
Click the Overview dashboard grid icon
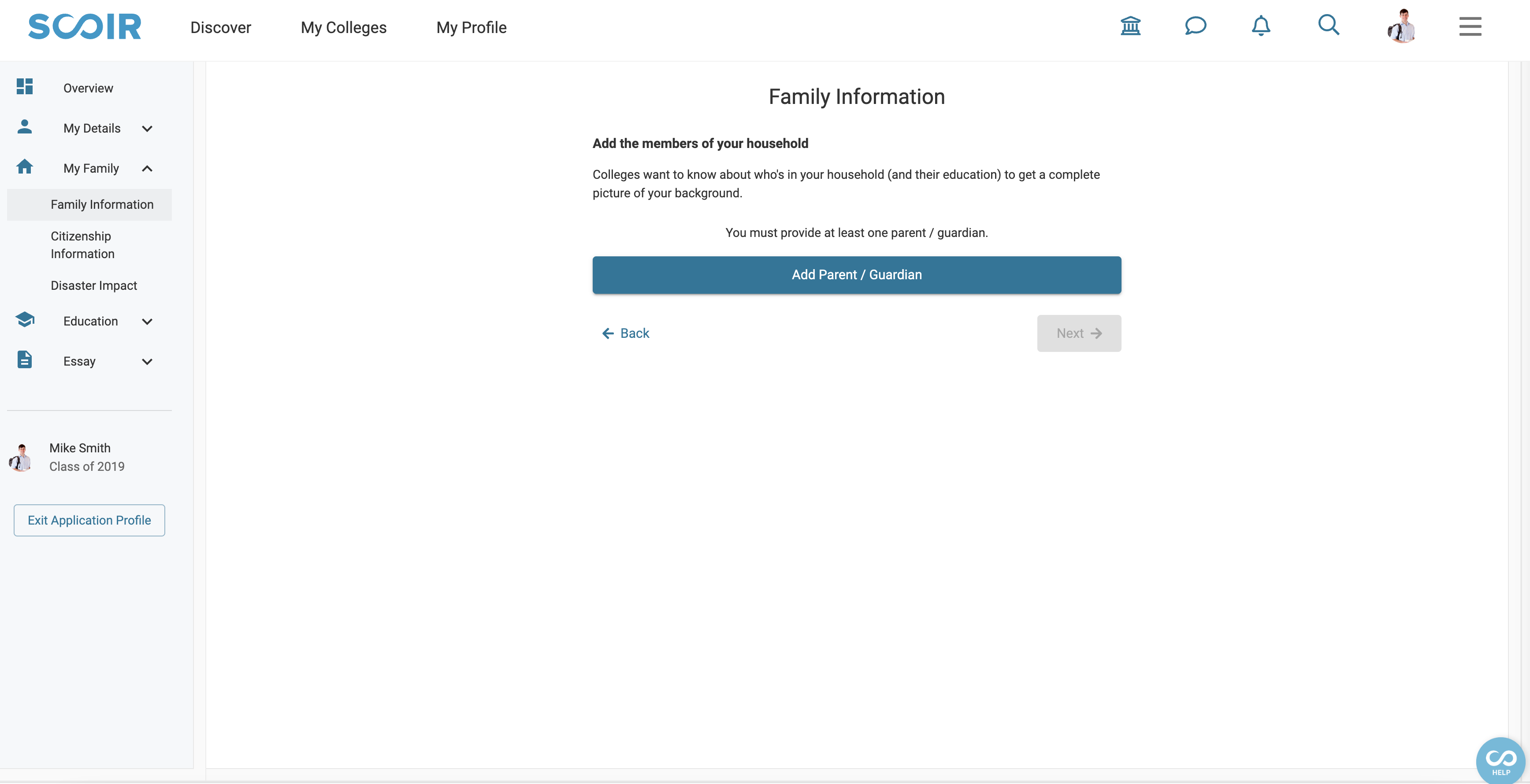pos(24,87)
